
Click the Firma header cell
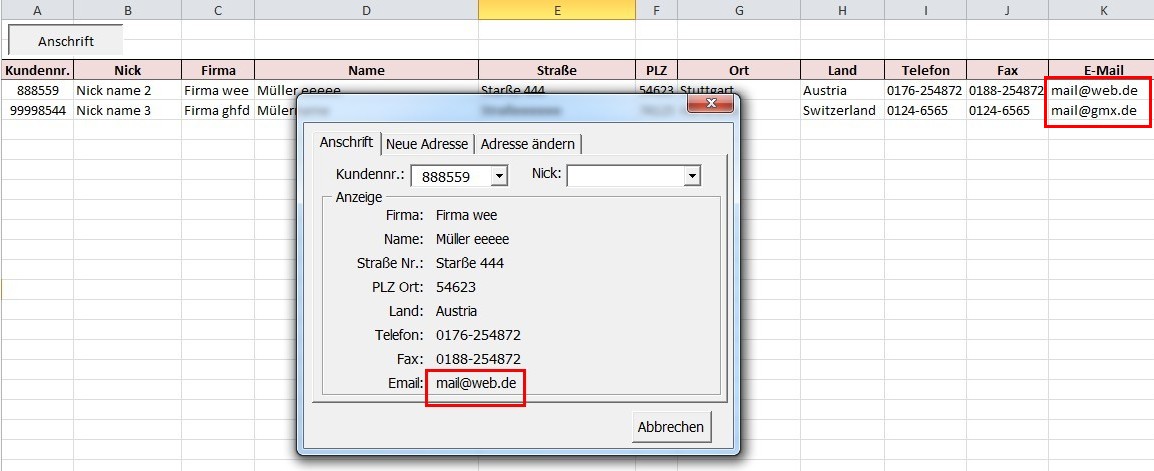pos(218,71)
